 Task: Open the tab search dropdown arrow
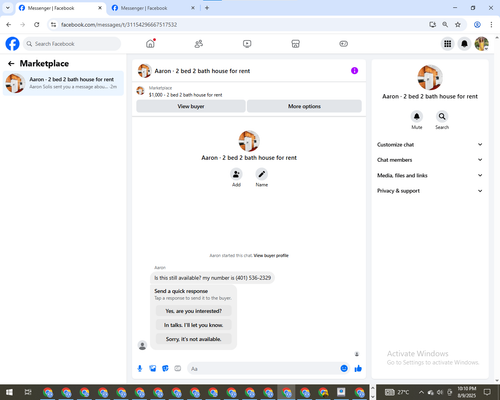click(x=8, y=8)
